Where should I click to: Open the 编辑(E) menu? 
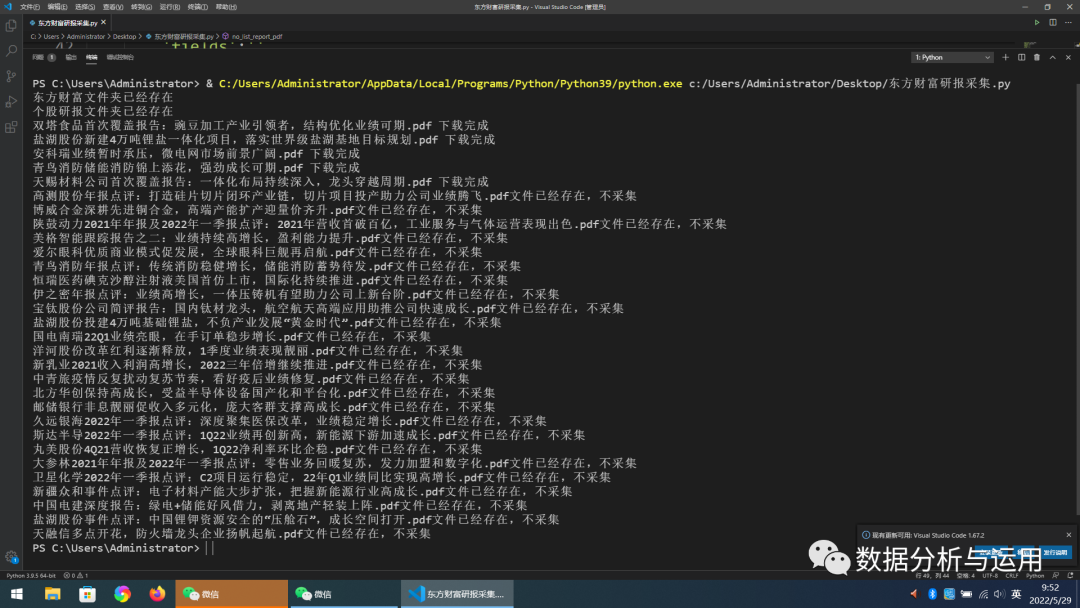57,7
